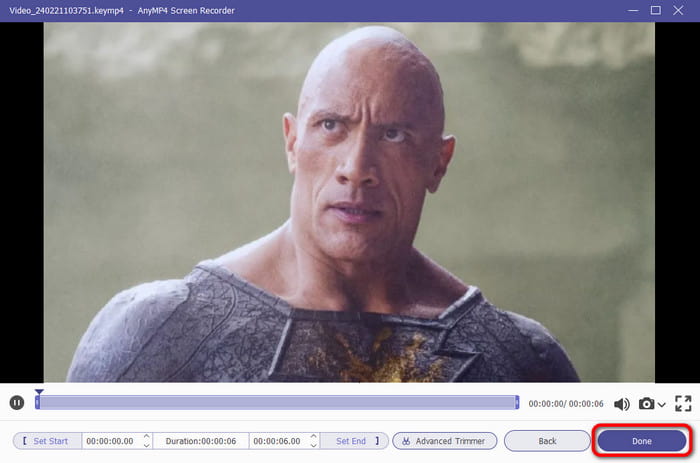The image size is (700, 463).
Task: Click the Duration:00:00:06 text
Action: point(201,441)
